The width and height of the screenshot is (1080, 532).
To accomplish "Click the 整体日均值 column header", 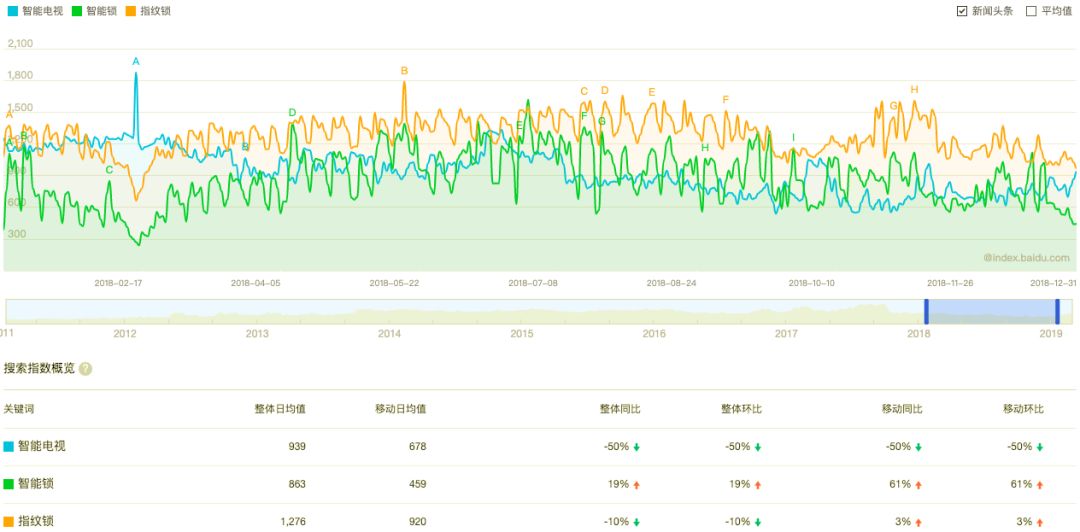I will tap(280, 409).
